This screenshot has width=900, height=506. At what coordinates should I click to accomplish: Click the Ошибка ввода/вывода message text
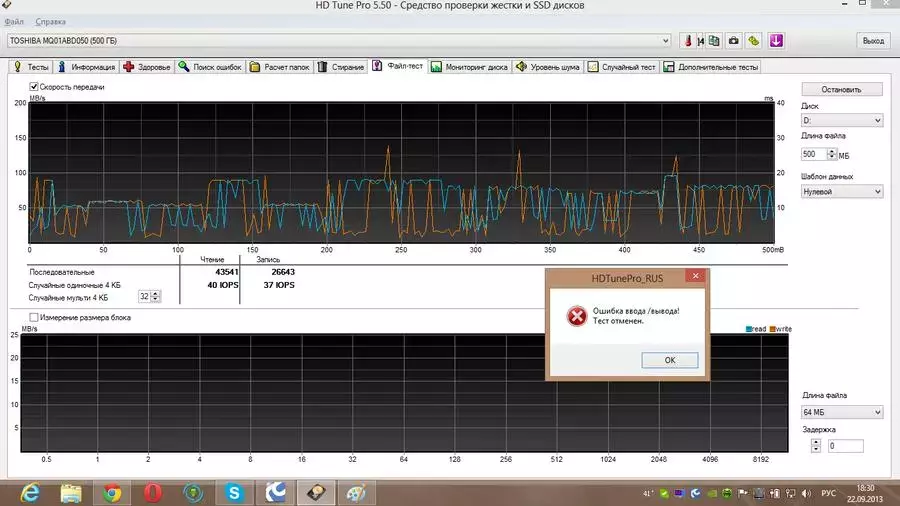point(636,311)
